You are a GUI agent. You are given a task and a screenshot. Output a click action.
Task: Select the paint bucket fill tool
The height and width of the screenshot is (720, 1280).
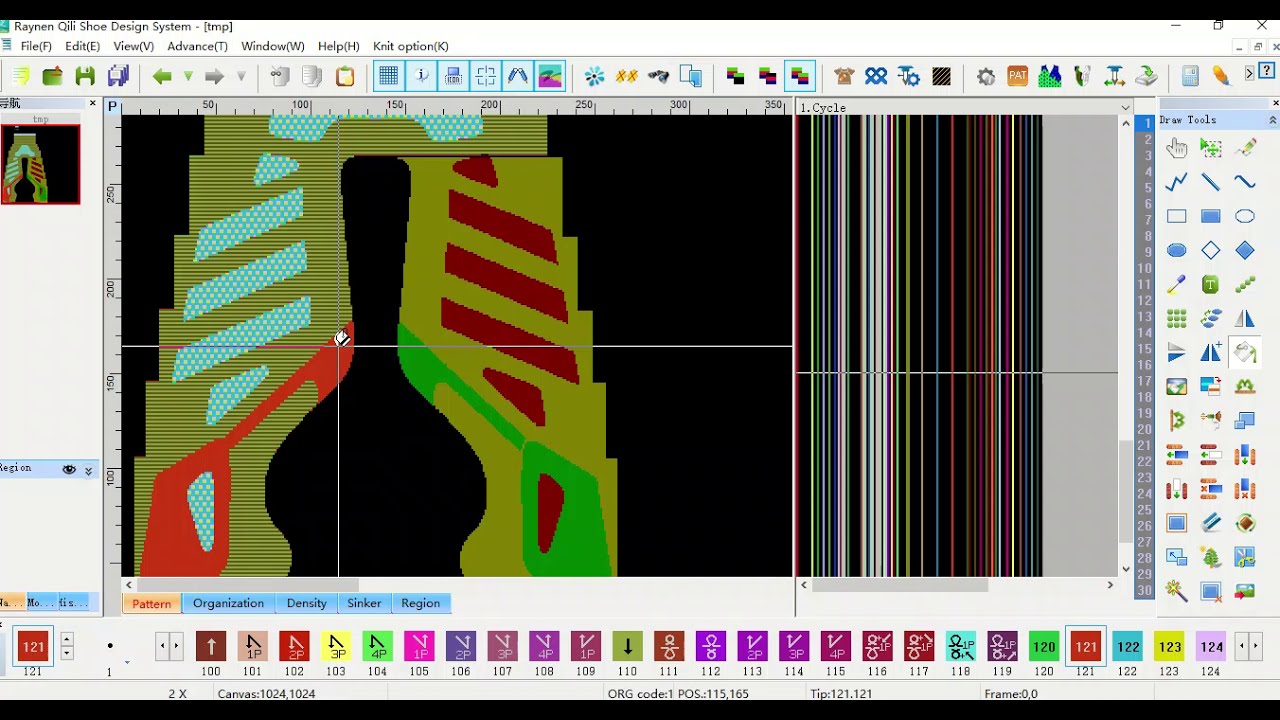tap(1245, 352)
